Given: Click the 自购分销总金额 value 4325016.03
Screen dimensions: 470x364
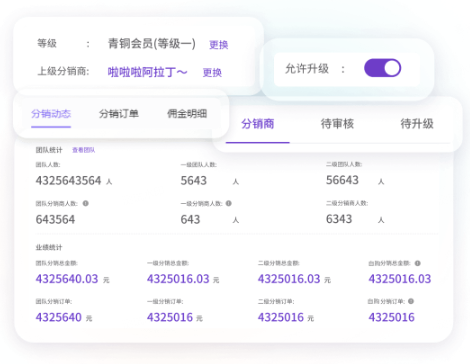Looking at the screenshot, I should [x=400, y=279].
